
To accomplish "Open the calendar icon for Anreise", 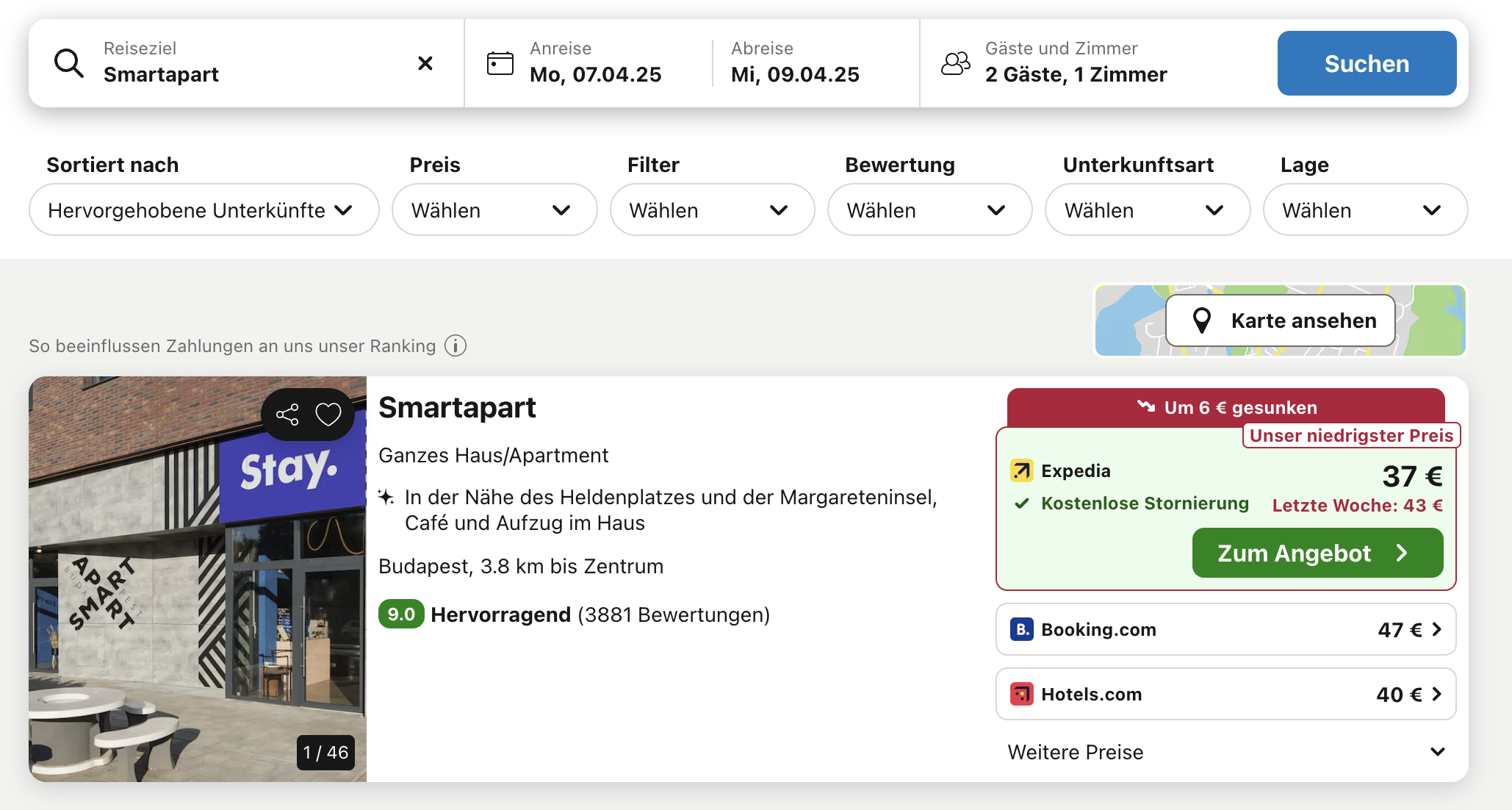I will (500, 63).
